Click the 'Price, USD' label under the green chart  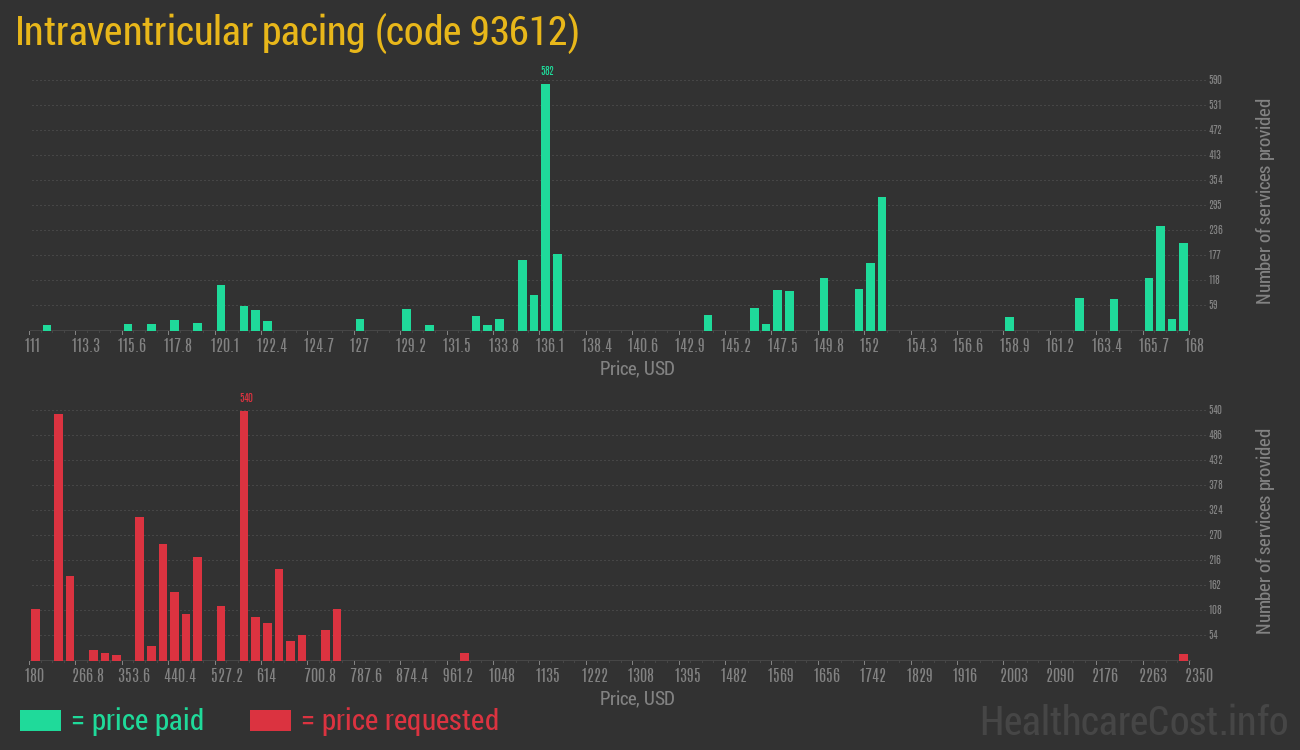point(637,369)
